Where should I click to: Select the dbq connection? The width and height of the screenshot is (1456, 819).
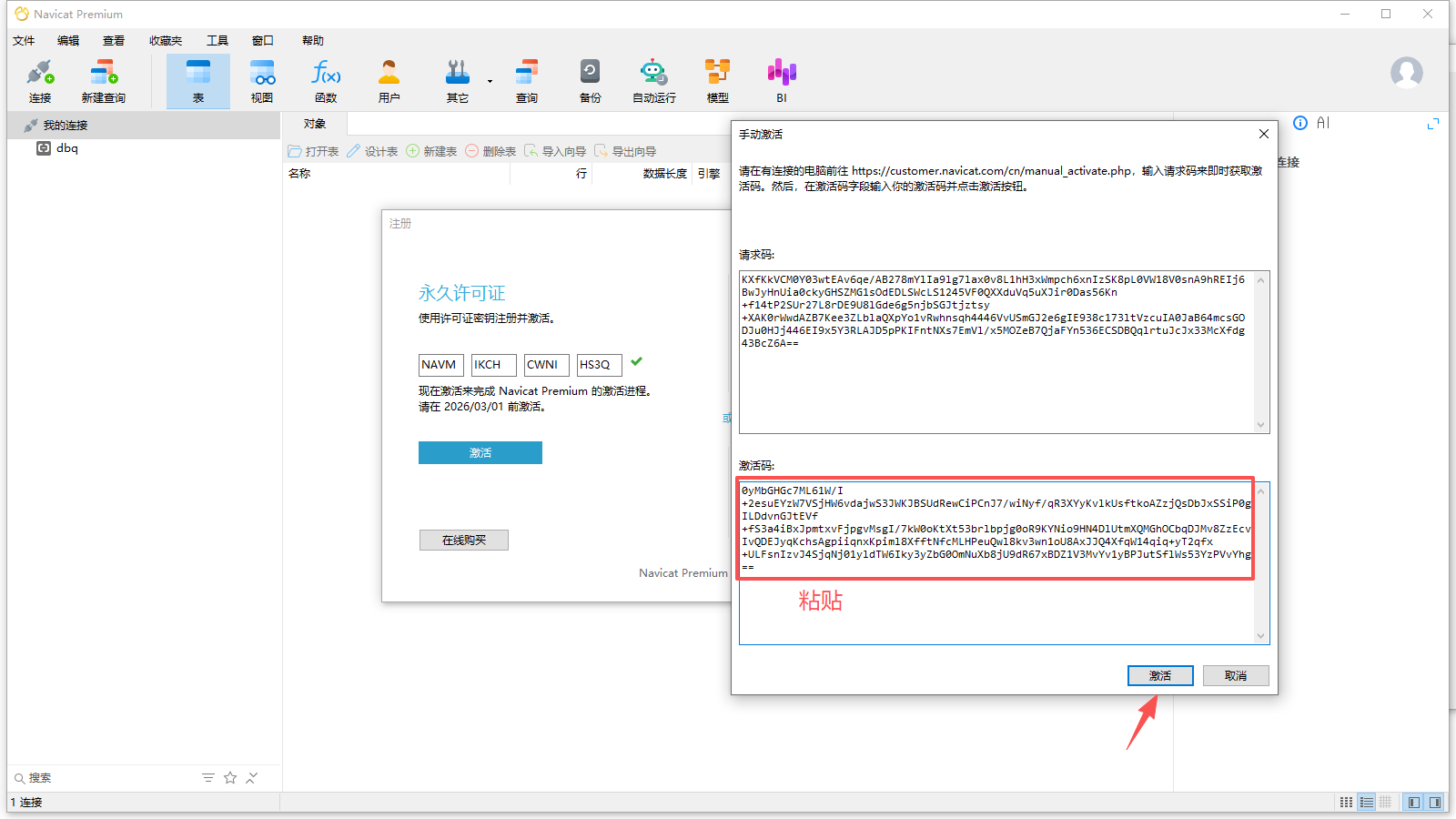pos(67,148)
